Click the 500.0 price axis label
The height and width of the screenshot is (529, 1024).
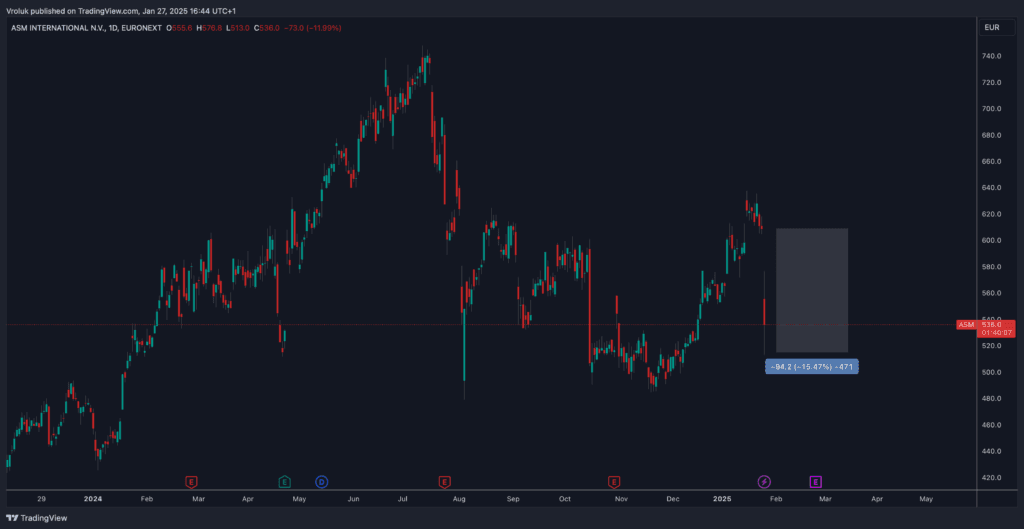click(992, 372)
